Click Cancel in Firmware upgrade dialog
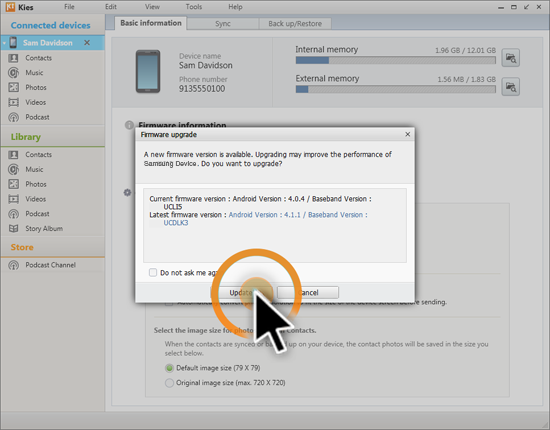 click(x=308, y=293)
